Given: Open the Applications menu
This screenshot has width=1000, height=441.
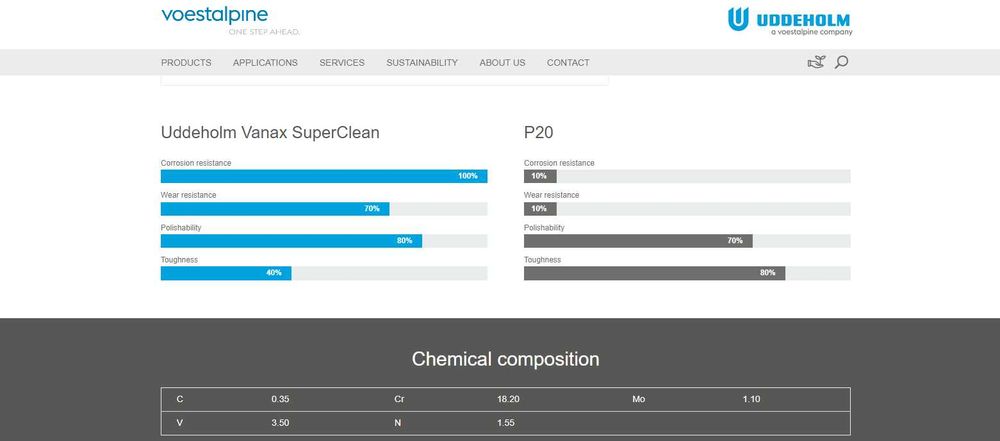Looking at the screenshot, I should click(265, 62).
